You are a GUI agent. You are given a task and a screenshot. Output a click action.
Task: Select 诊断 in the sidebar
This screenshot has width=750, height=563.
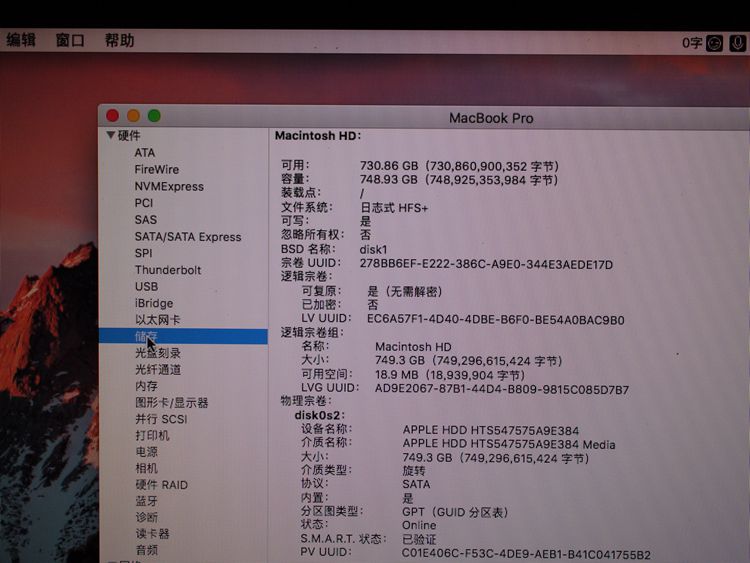point(146,517)
